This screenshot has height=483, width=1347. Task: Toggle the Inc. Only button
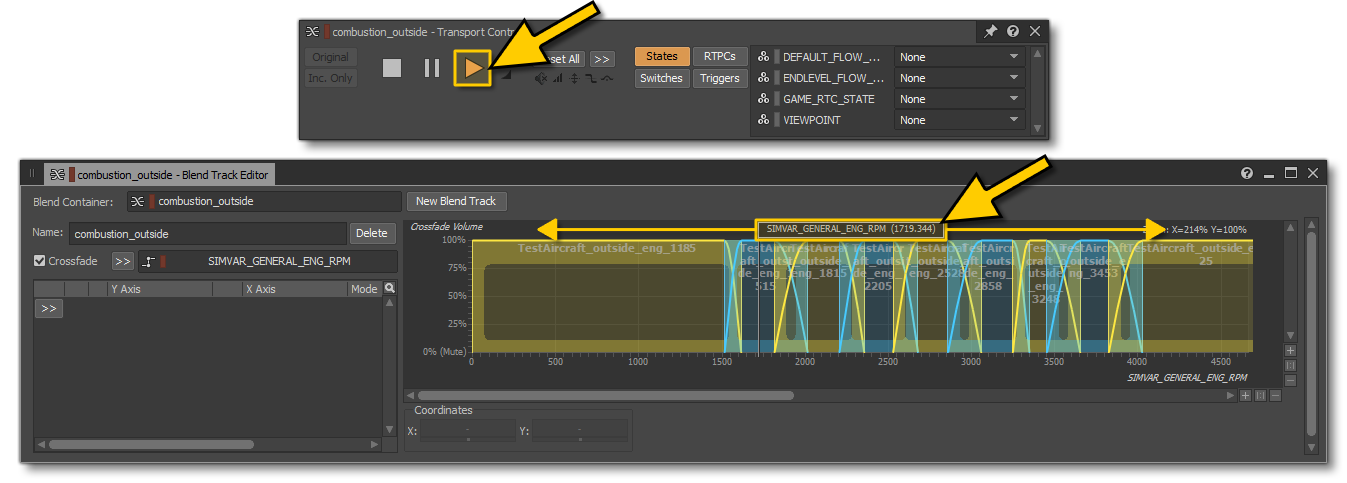(330, 78)
